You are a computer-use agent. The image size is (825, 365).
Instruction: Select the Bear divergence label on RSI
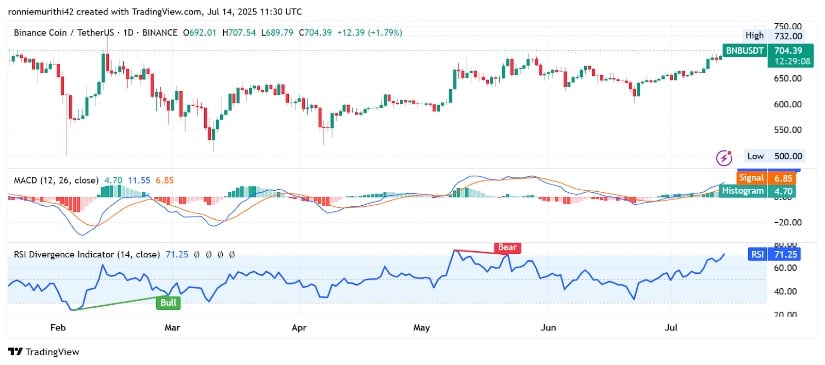(x=507, y=247)
